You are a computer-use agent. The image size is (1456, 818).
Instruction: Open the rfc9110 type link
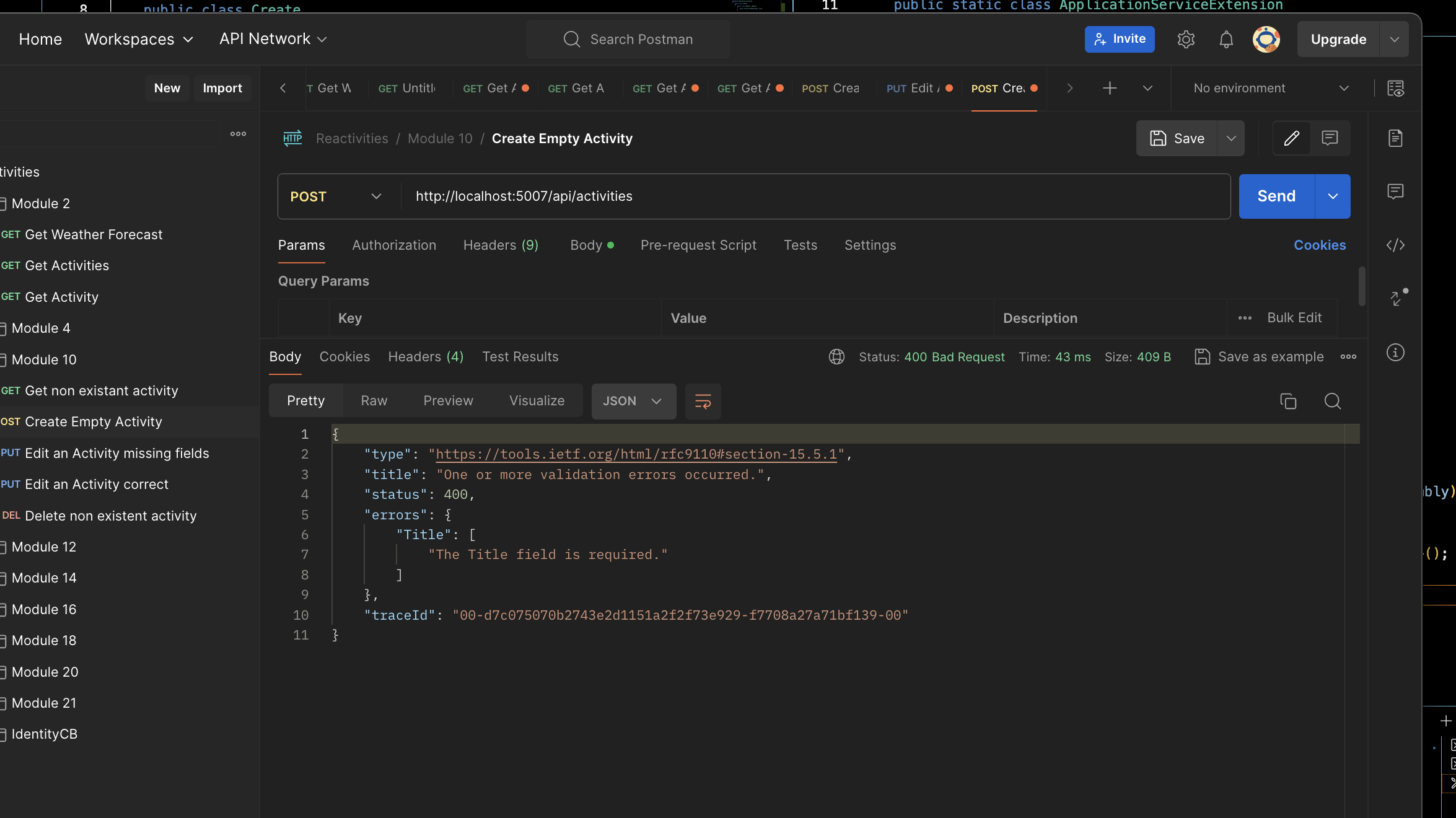(636, 454)
